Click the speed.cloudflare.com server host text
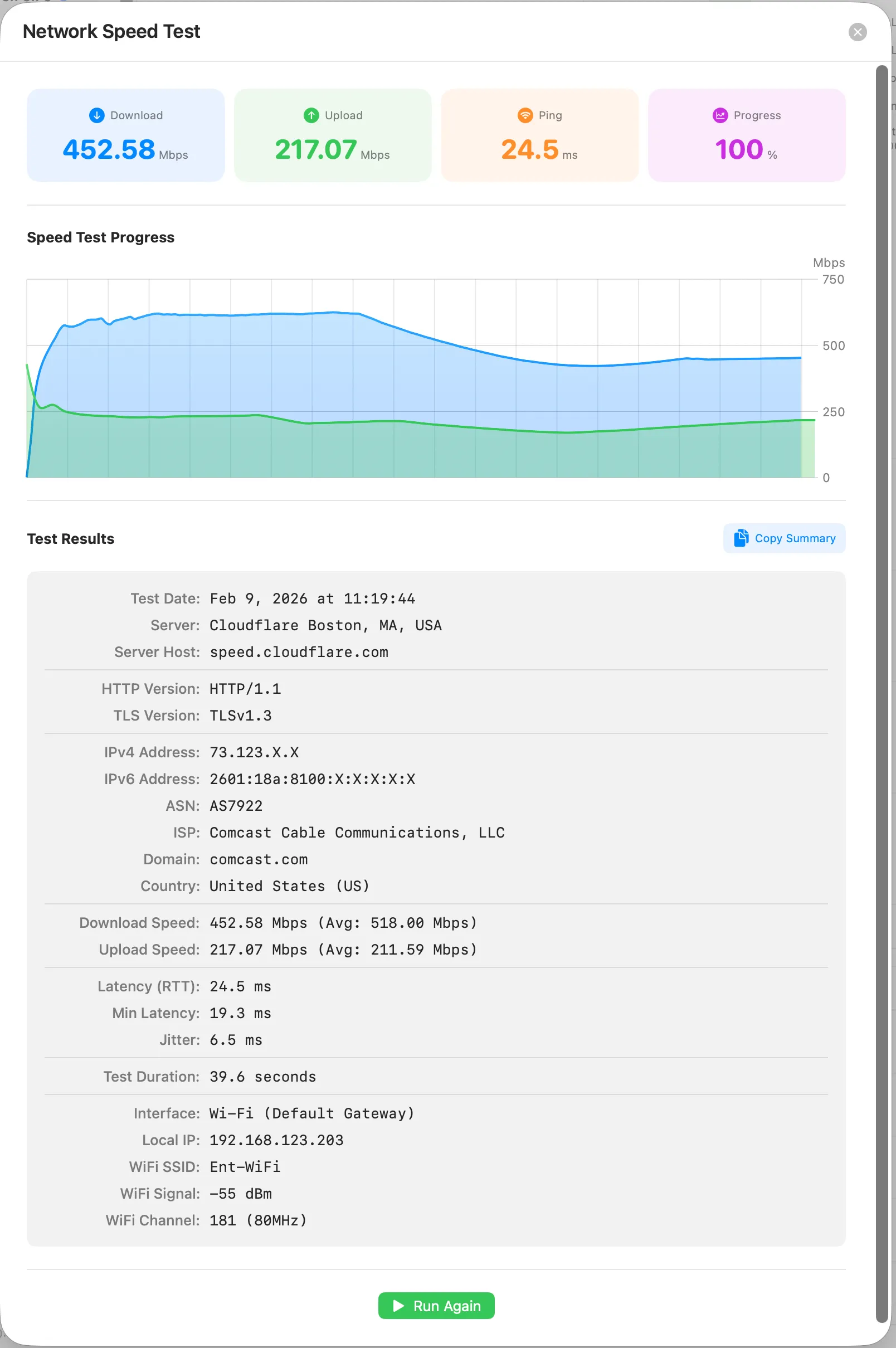 tap(298, 652)
